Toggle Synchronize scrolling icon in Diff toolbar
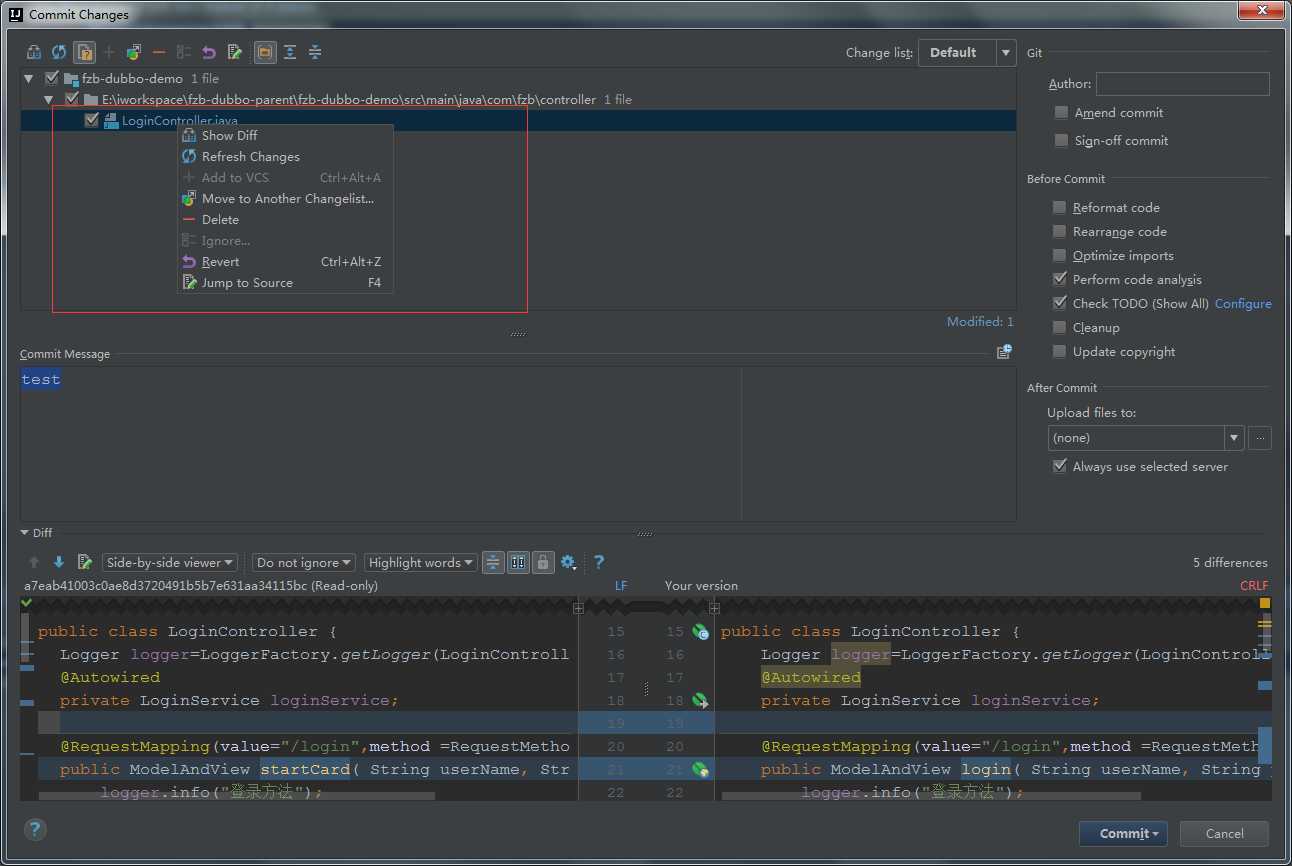Screen dimensions: 1292x866 point(518,562)
